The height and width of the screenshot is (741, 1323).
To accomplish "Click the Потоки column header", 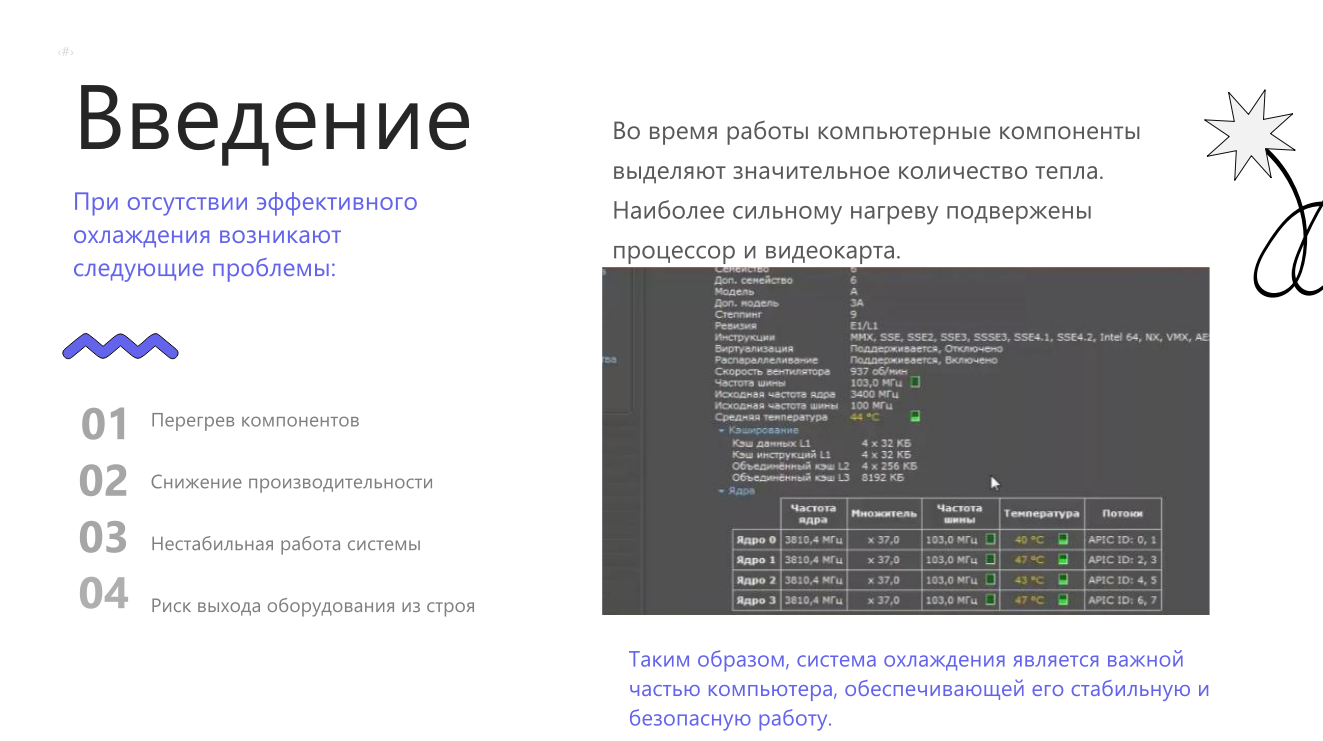I will (x=1122, y=514).
